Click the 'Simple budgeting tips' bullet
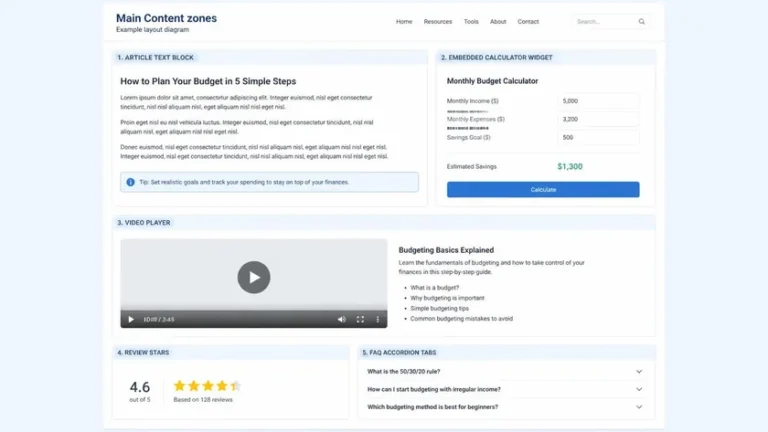The image size is (768, 432). pyautogui.click(x=439, y=309)
